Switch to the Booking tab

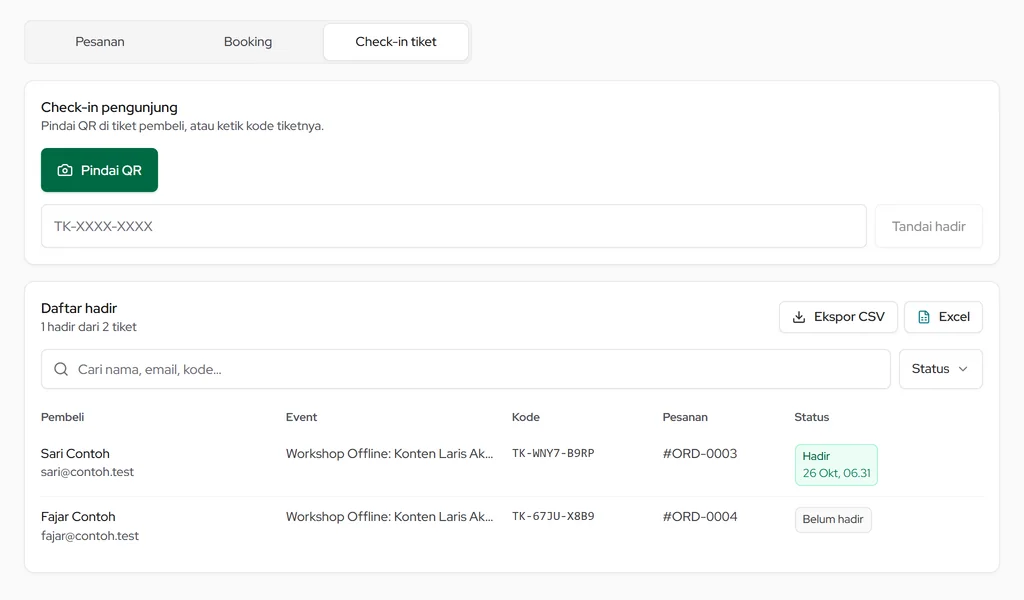(248, 42)
